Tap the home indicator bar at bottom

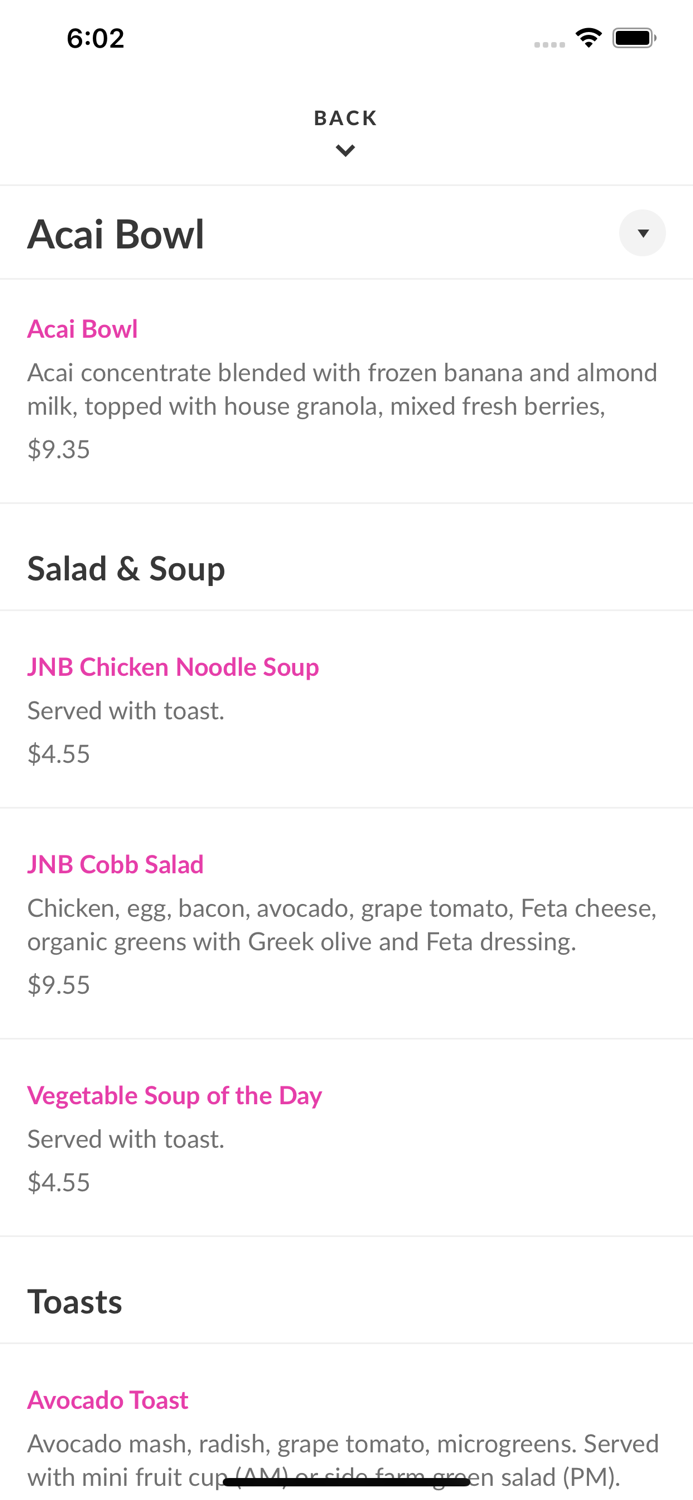346,1482
